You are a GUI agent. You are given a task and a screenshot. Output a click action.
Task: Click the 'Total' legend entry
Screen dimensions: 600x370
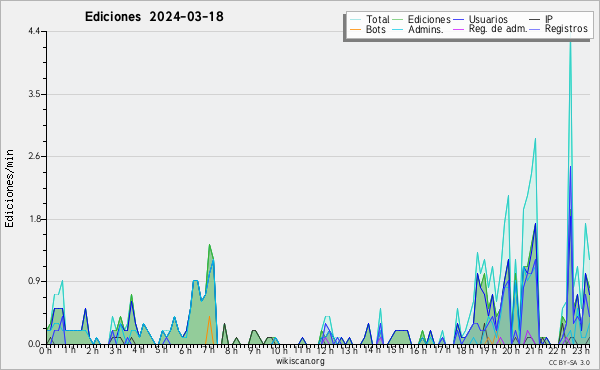click(x=377, y=19)
